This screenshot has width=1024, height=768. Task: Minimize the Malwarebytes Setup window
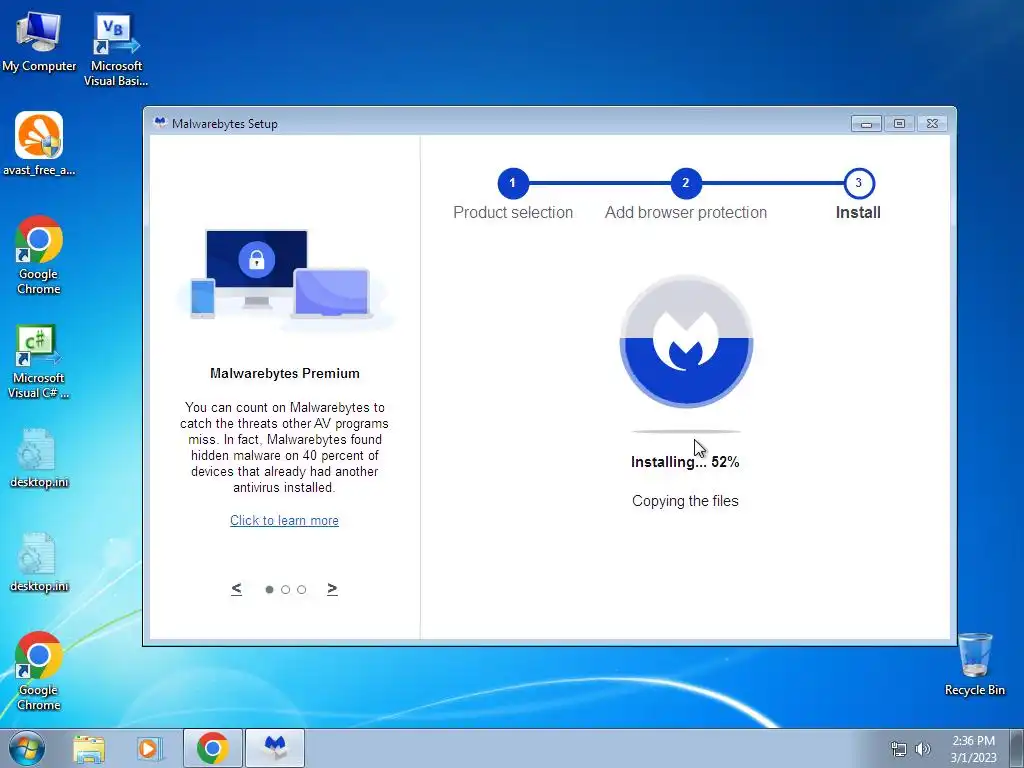(x=866, y=123)
